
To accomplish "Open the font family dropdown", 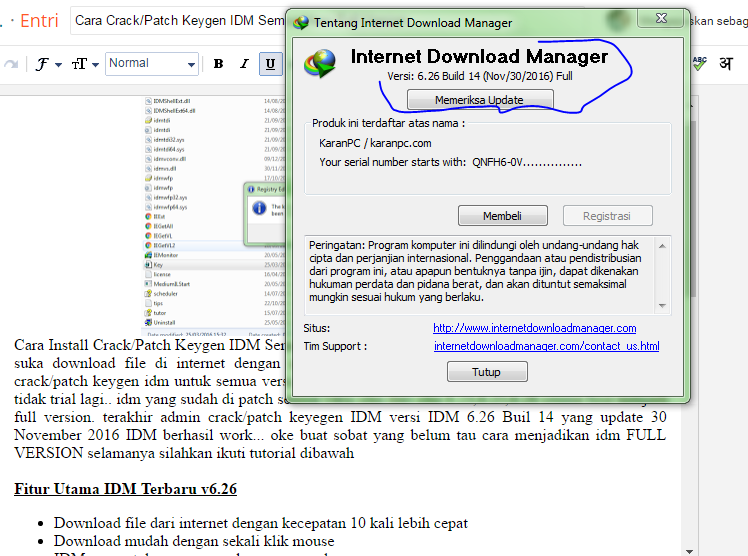I will (x=48, y=64).
